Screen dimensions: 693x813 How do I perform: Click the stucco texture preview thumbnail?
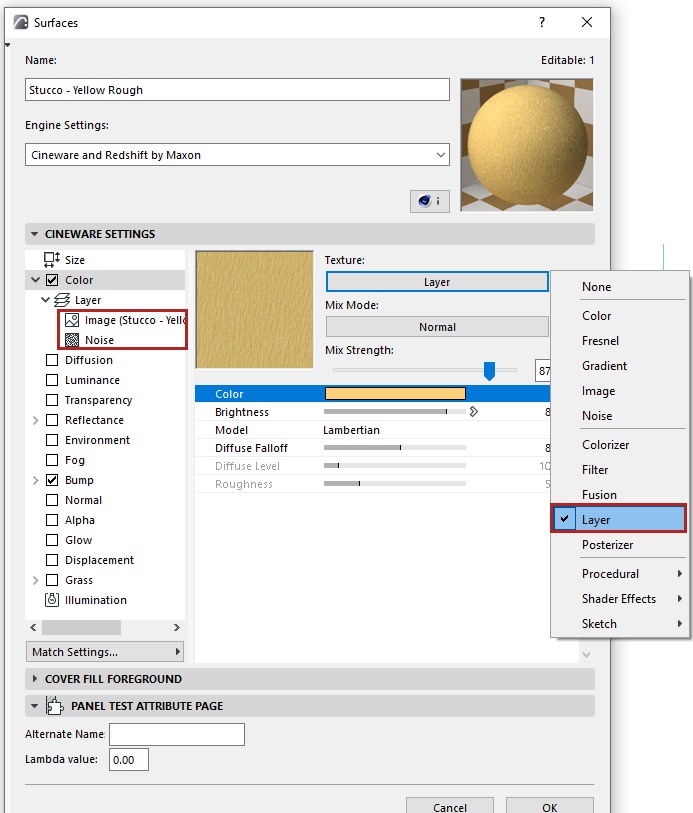pyautogui.click(x=254, y=310)
